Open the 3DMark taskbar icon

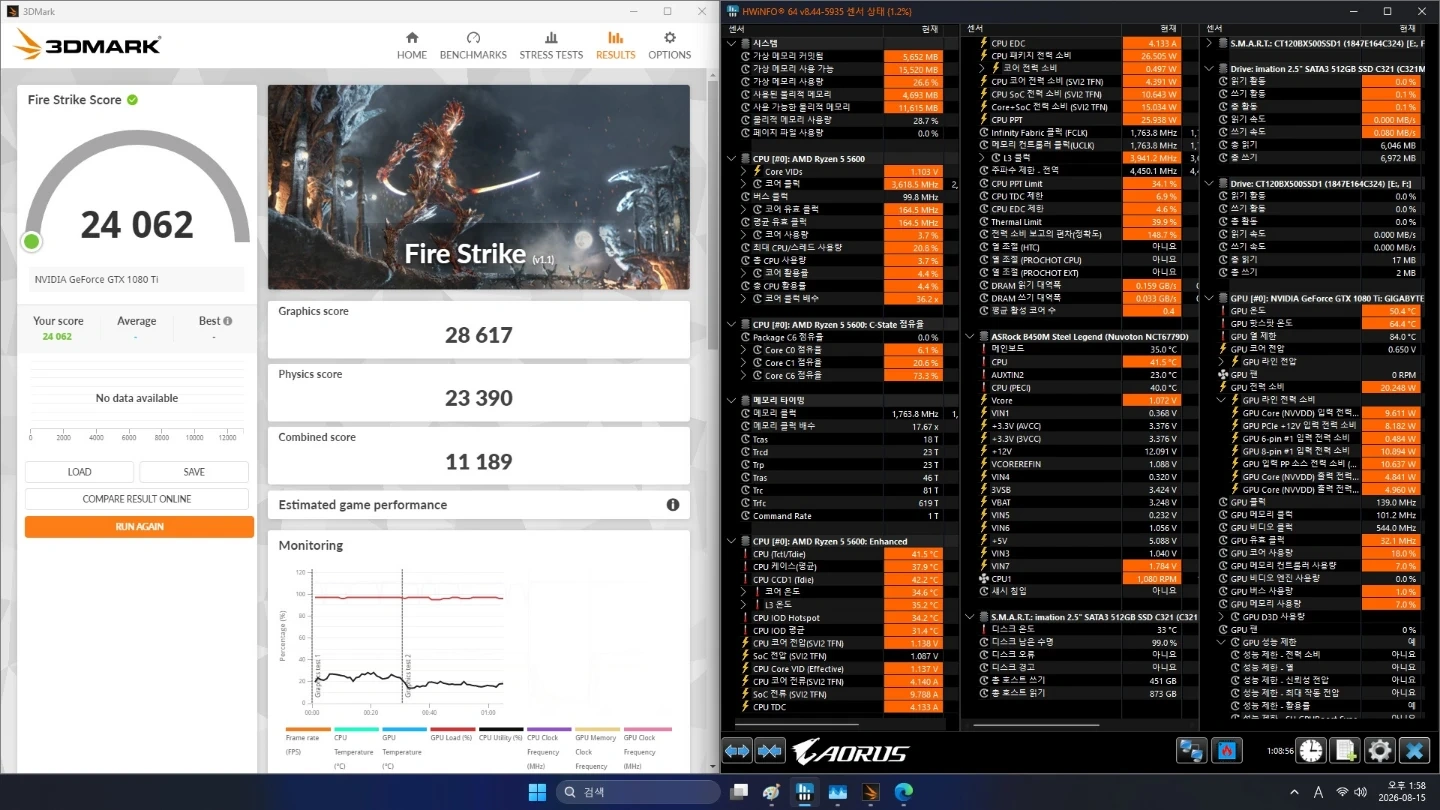[x=870, y=792]
